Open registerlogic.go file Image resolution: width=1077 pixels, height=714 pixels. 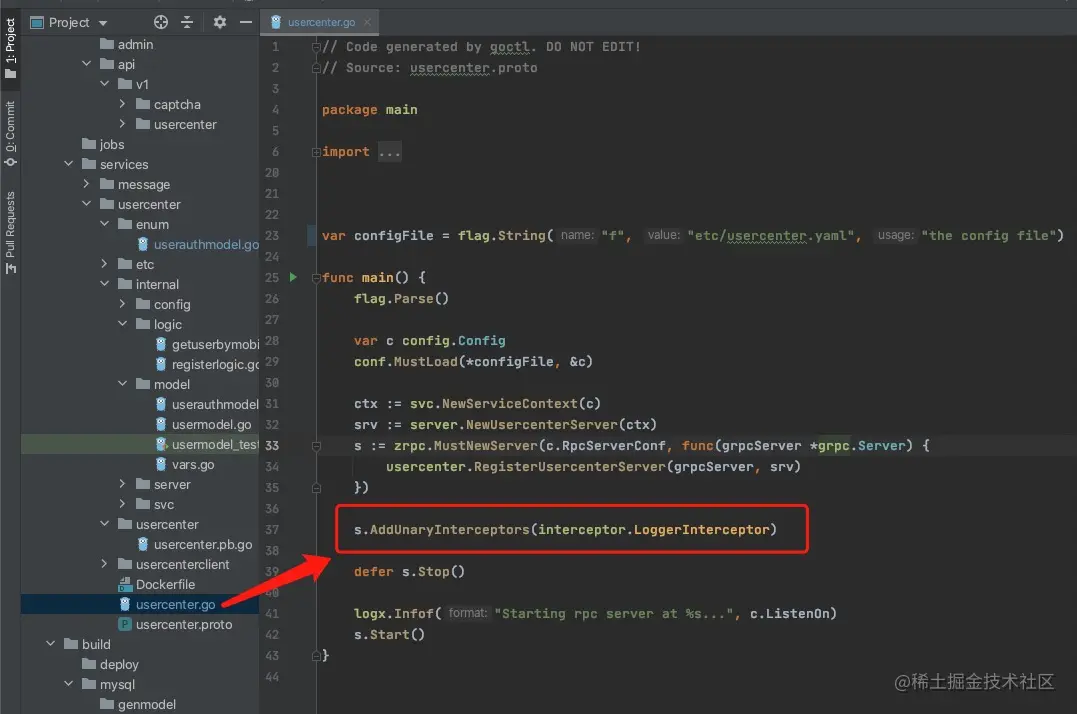207,365
